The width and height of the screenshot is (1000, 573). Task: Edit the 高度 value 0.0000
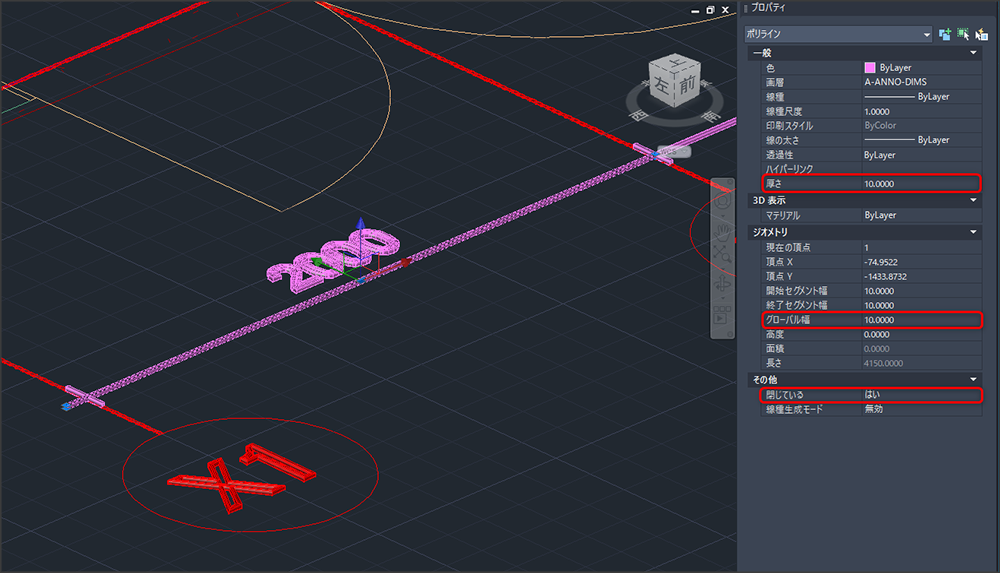[921, 335]
